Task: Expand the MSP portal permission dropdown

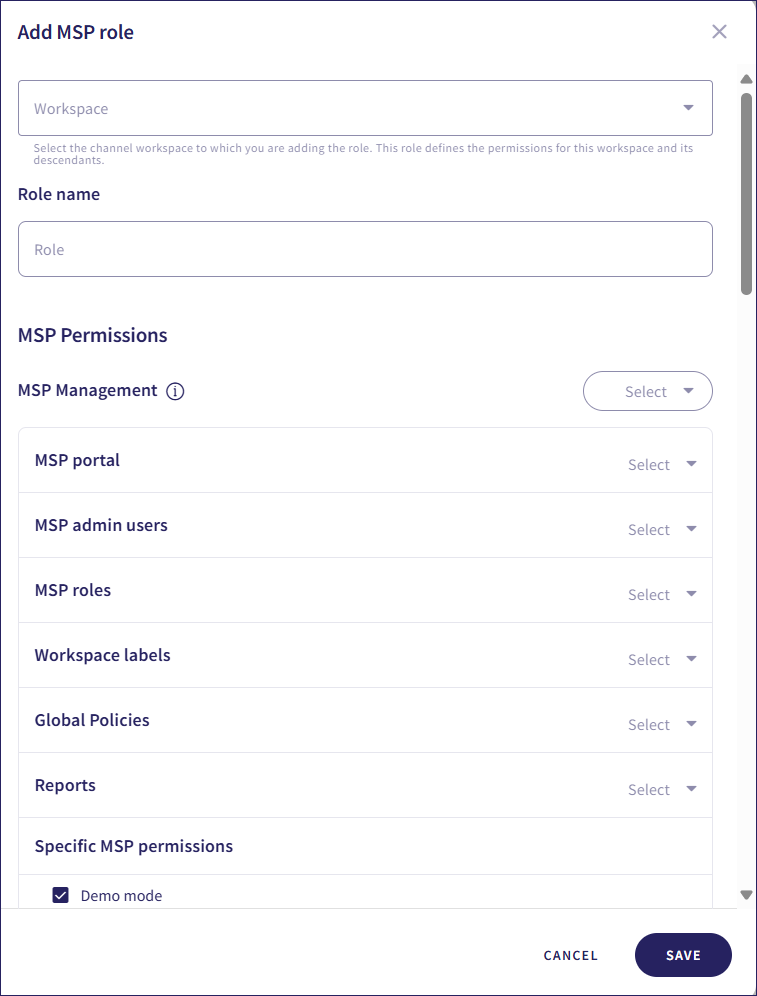Action: click(661, 465)
